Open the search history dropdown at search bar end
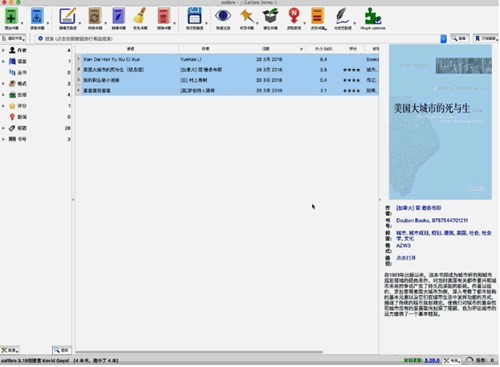 click(x=443, y=39)
